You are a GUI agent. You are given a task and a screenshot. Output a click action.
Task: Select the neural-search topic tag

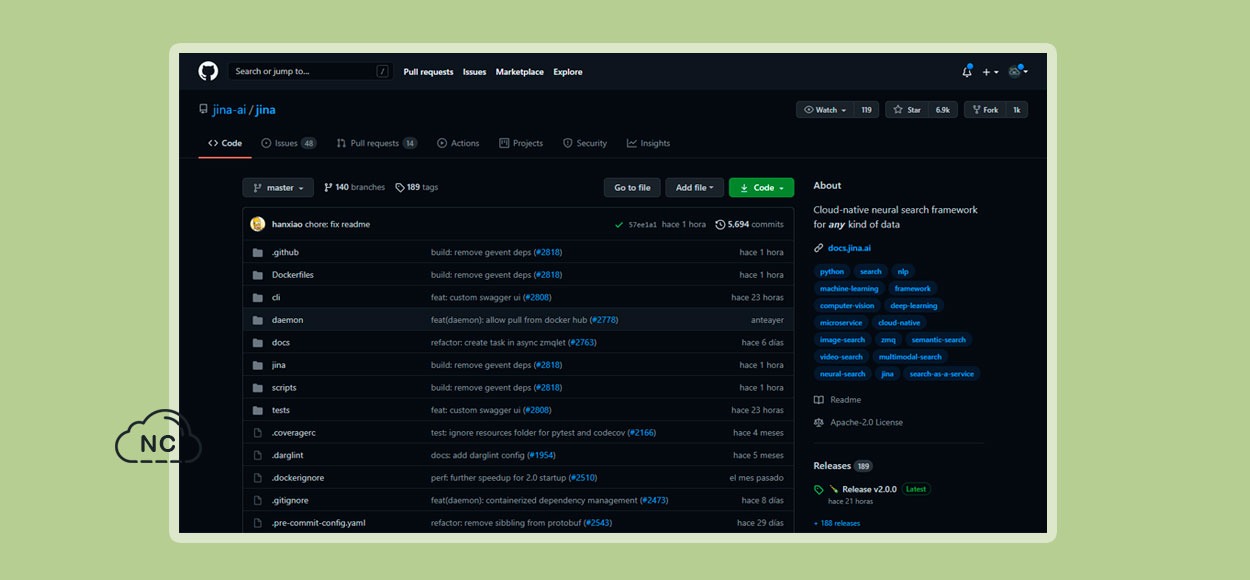843,374
